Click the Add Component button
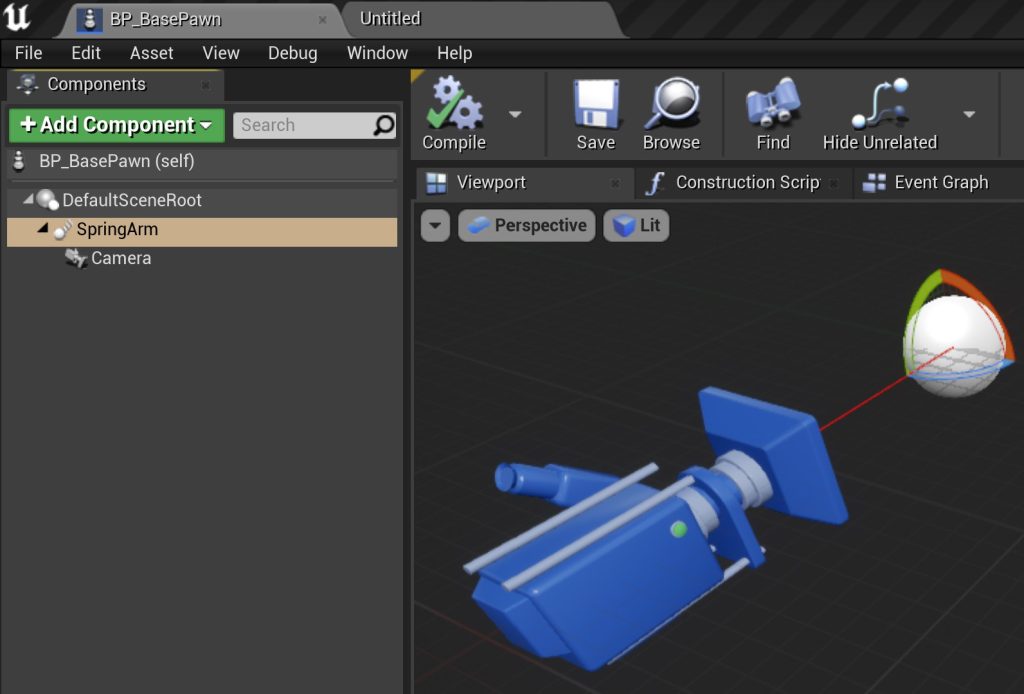 (x=116, y=125)
